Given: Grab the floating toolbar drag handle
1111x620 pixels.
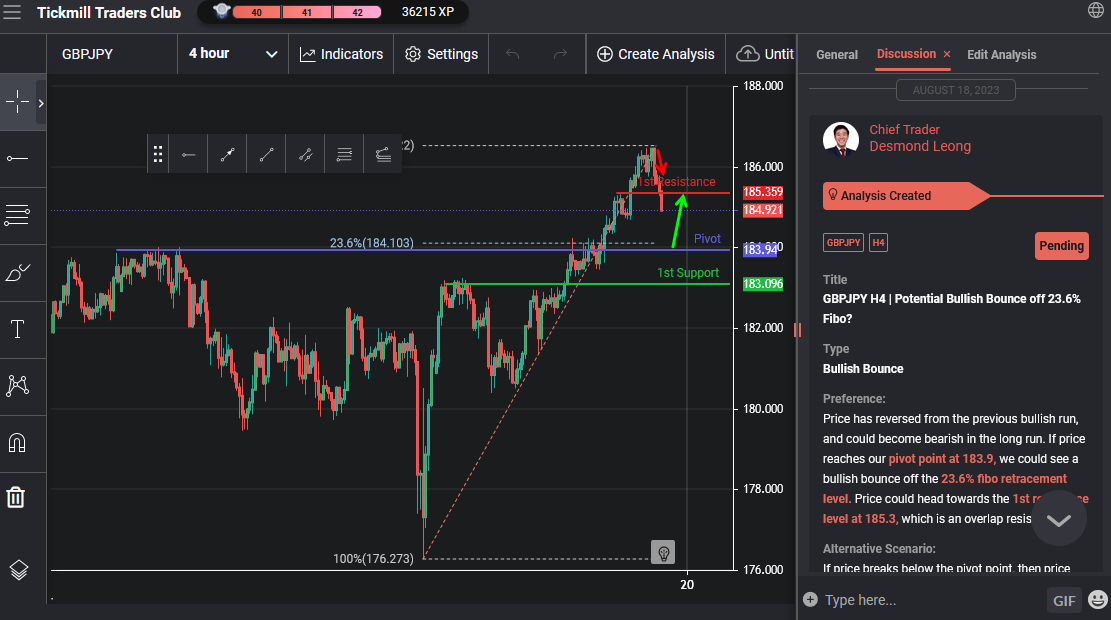Looking at the screenshot, I should pos(158,154).
